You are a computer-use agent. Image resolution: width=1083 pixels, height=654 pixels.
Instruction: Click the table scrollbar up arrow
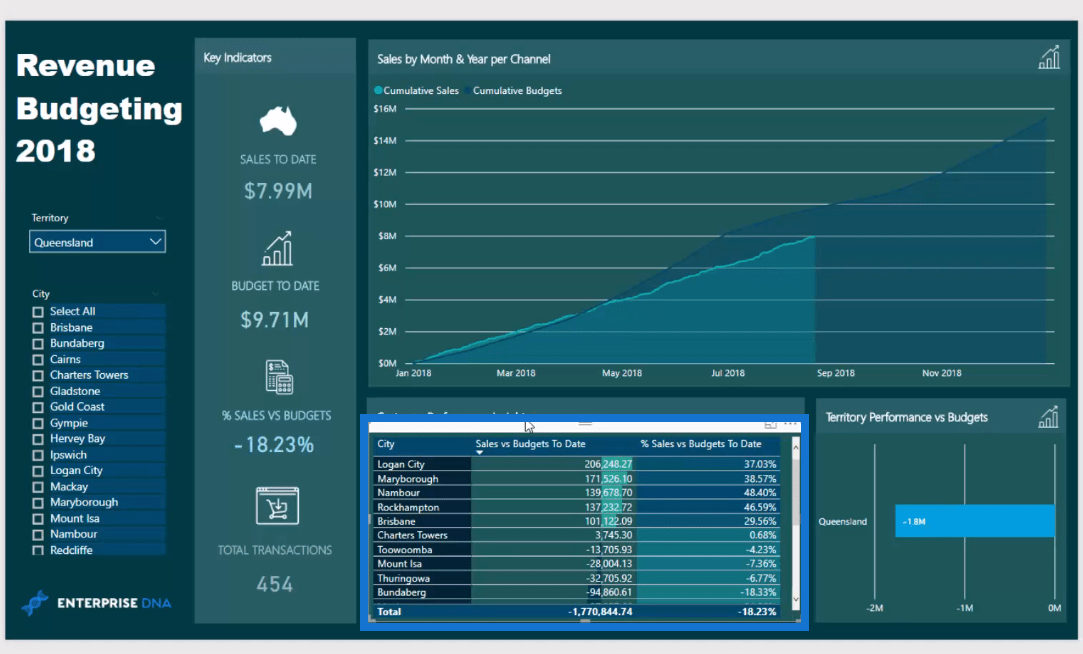(x=796, y=448)
